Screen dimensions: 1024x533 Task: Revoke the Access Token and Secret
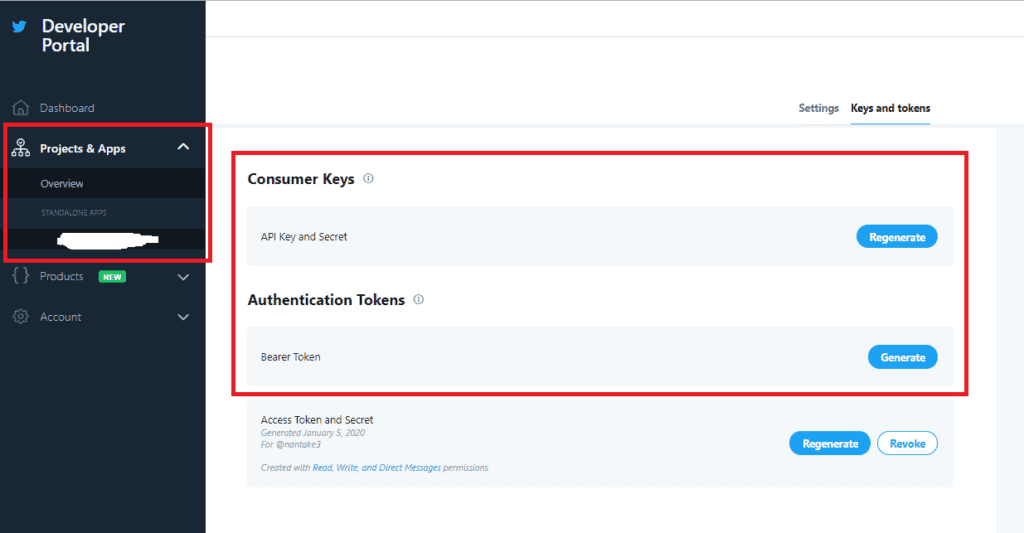pyautogui.click(x=907, y=443)
